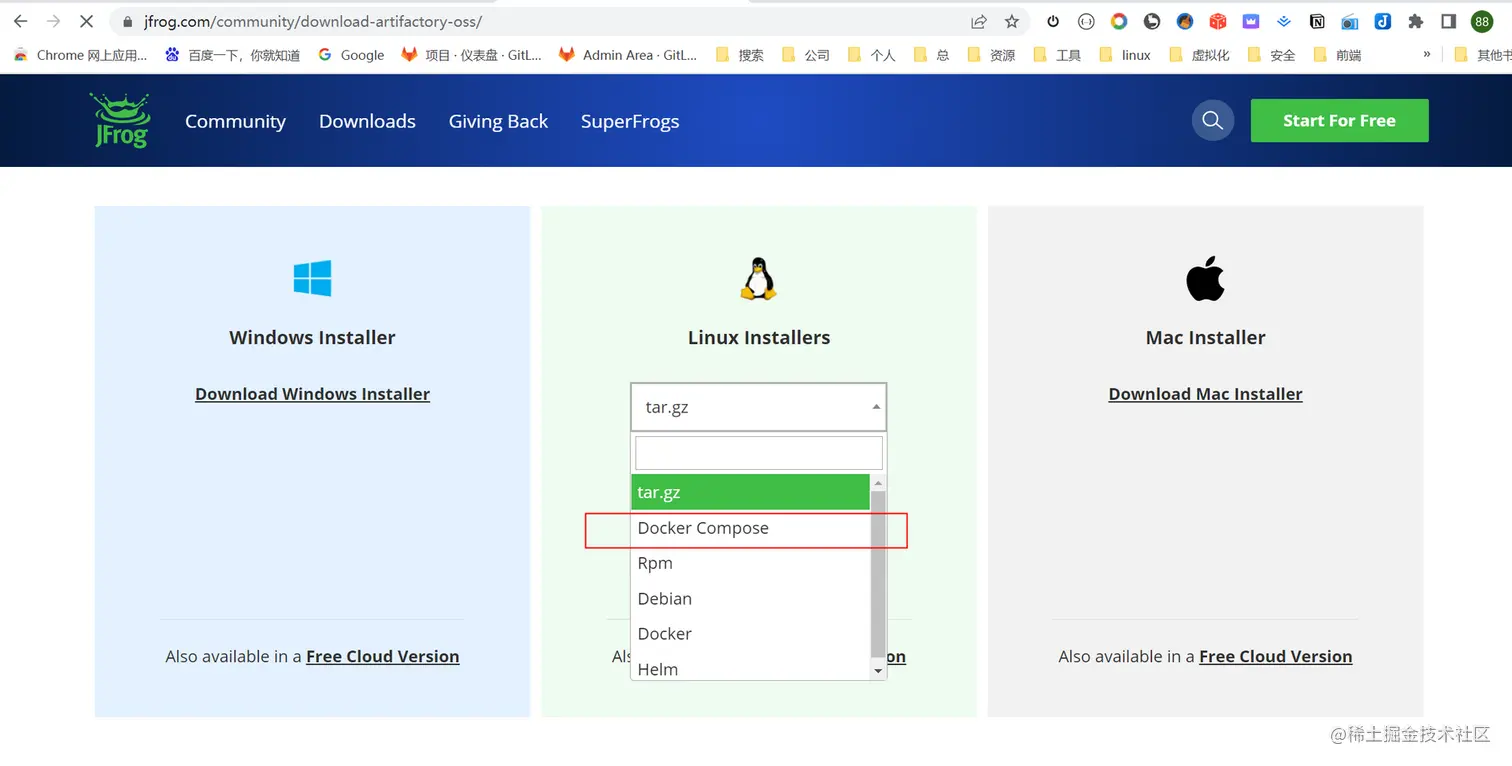Open the 工具 bookmarks folder
Viewport: 1512px width, 766px height.
pyautogui.click(x=1056, y=55)
